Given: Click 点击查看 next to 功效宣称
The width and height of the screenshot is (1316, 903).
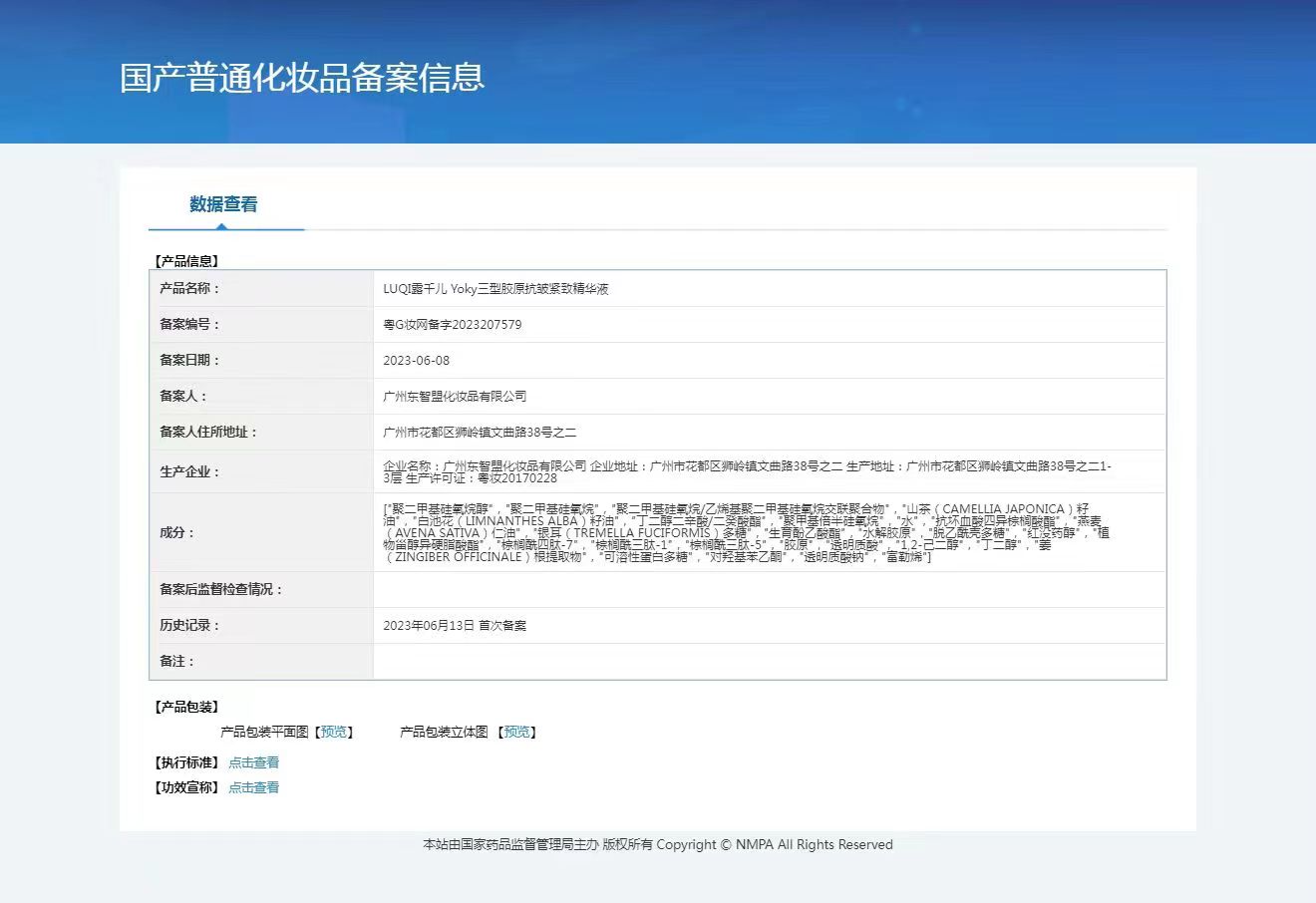Looking at the screenshot, I should [x=253, y=787].
